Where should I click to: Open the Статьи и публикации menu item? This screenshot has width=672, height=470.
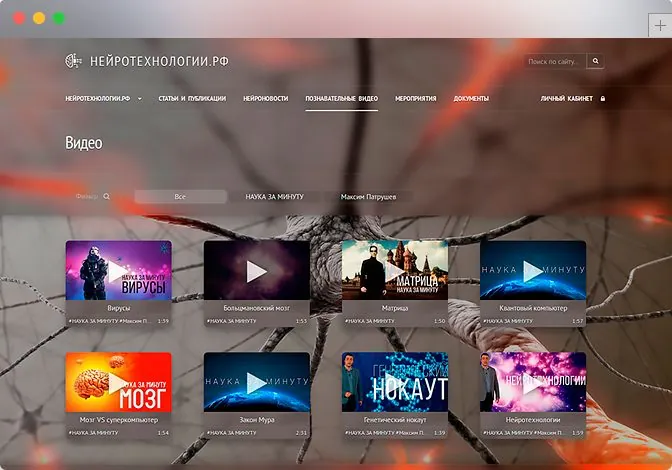tap(192, 99)
